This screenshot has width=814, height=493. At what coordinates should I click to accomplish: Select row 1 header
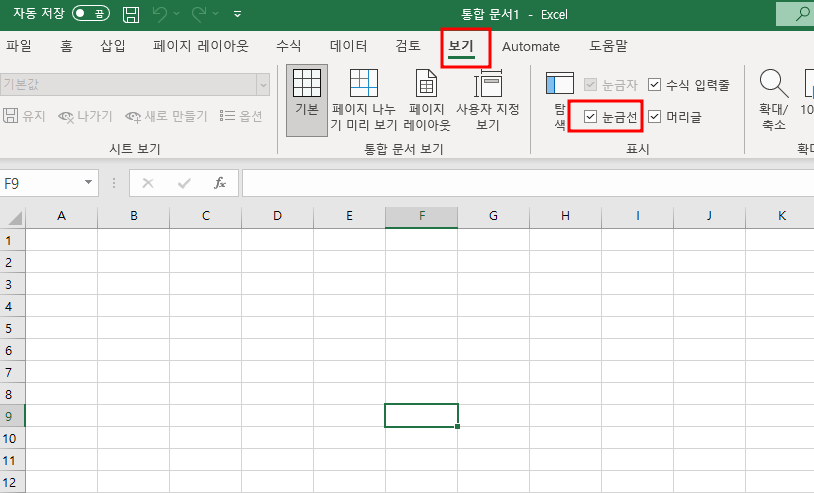point(12,240)
